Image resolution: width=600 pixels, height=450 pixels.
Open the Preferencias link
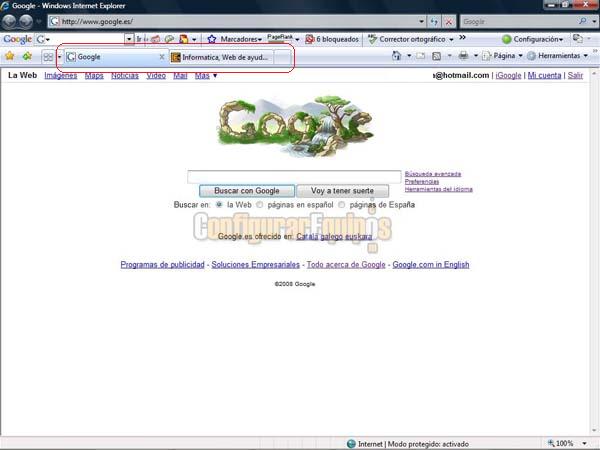pos(422,181)
